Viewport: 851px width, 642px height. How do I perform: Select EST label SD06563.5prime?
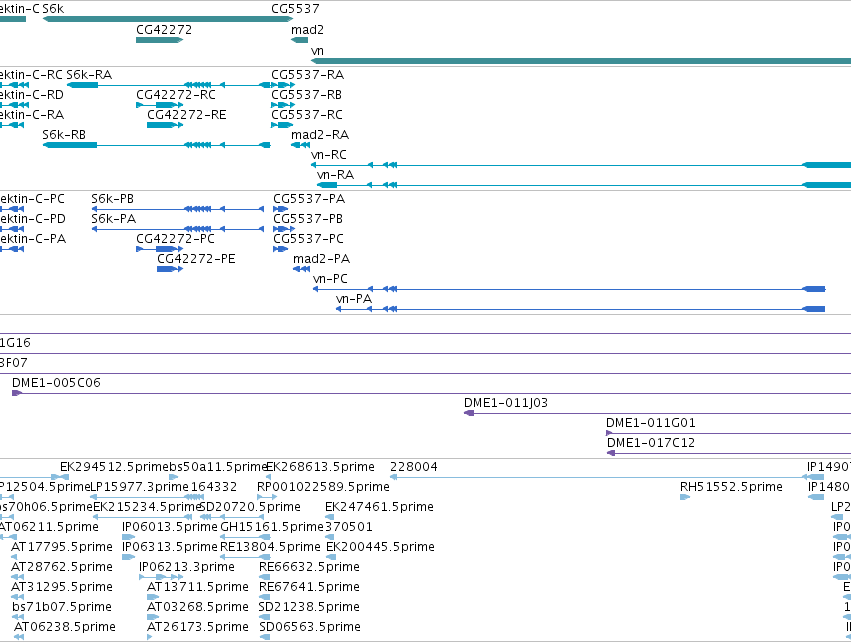pyautogui.click(x=310, y=628)
